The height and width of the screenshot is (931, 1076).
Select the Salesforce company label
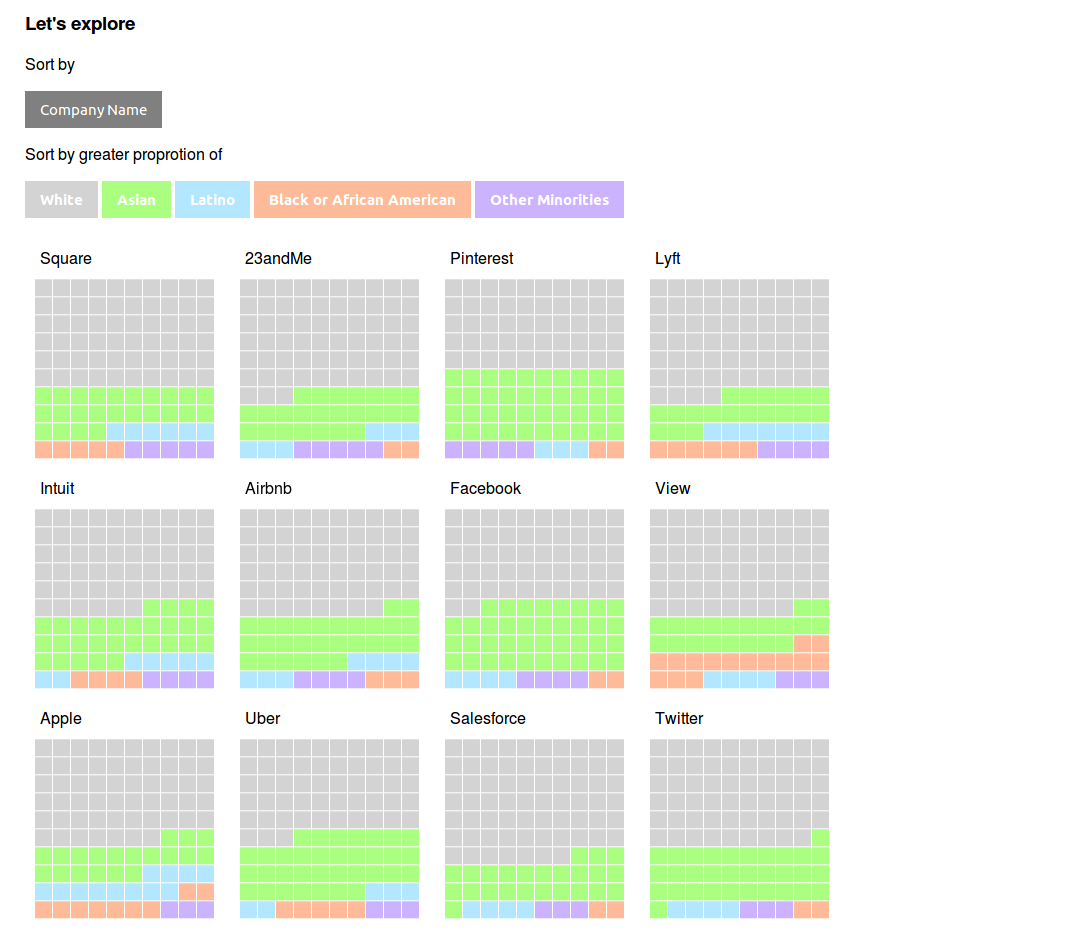(488, 718)
